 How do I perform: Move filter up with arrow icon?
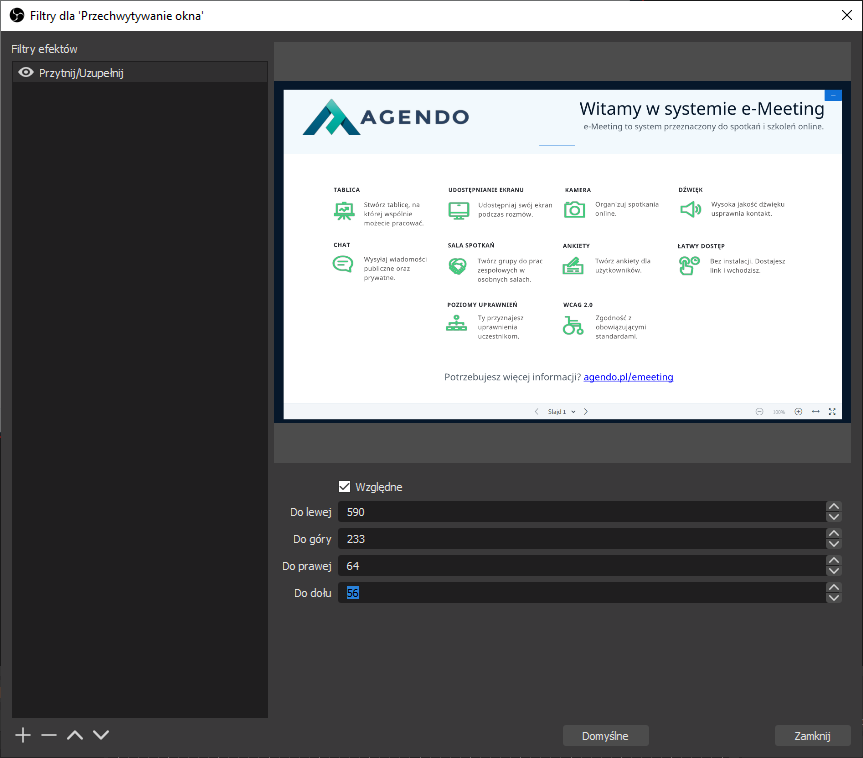pyautogui.click(x=75, y=735)
